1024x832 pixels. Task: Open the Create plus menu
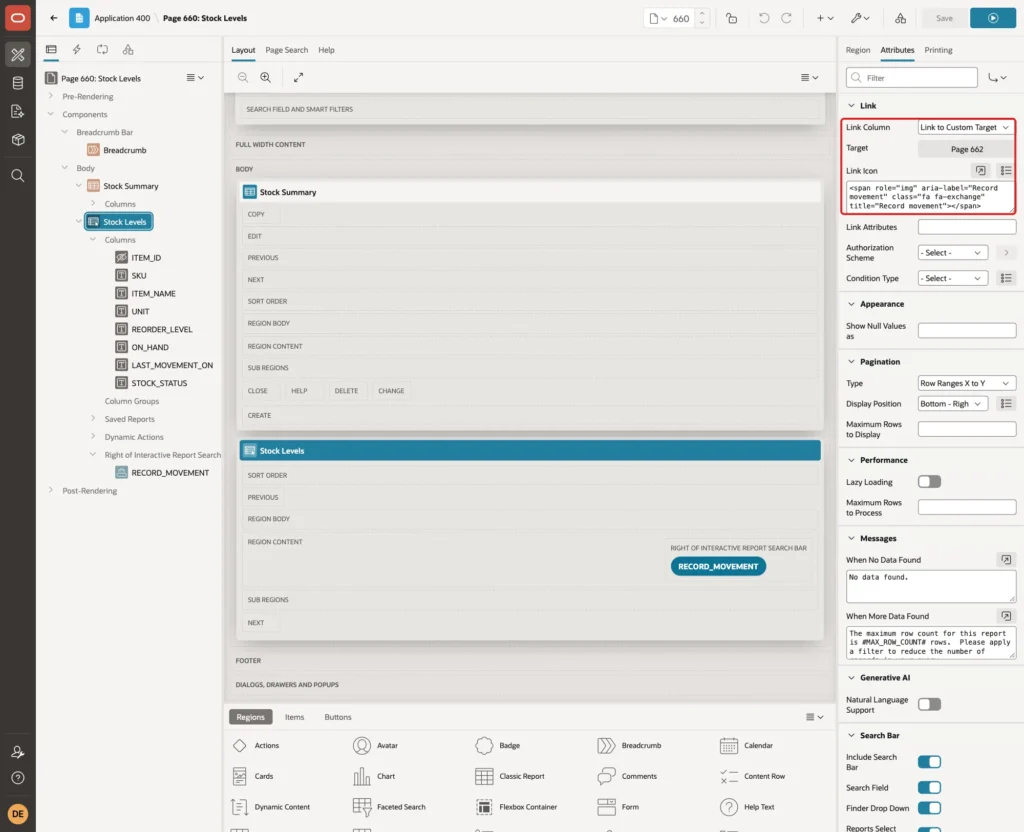tap(824, 18)
